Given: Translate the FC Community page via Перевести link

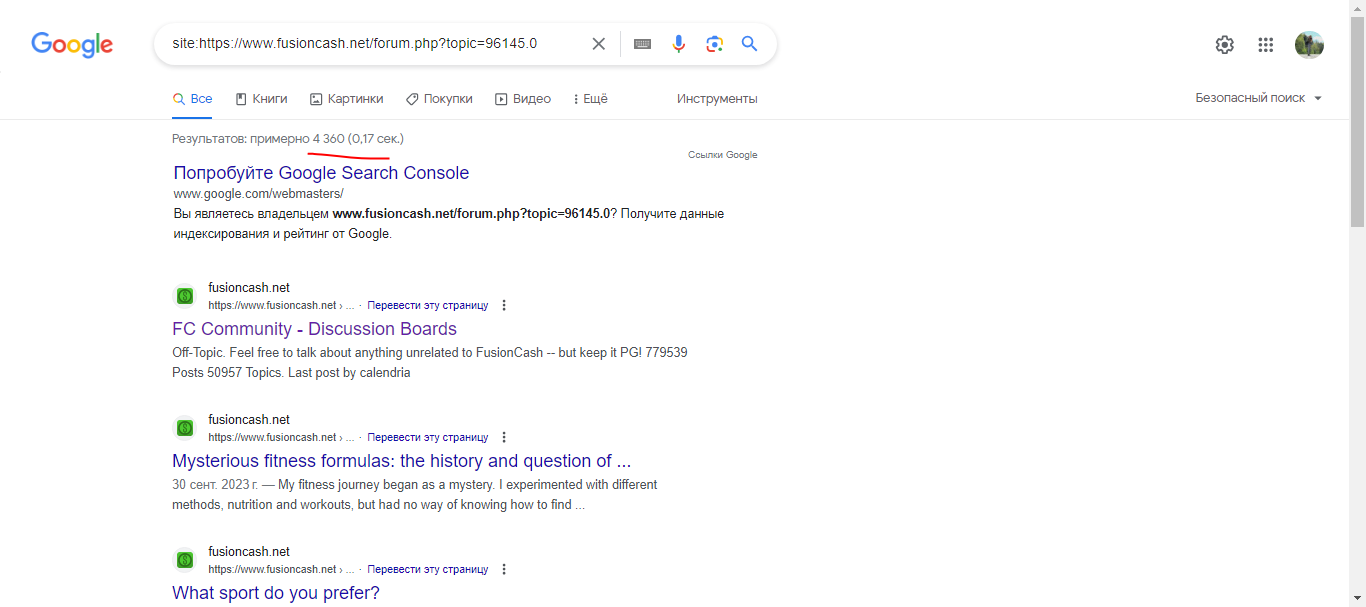Looking at the screenshot, I should coord(428,305).
